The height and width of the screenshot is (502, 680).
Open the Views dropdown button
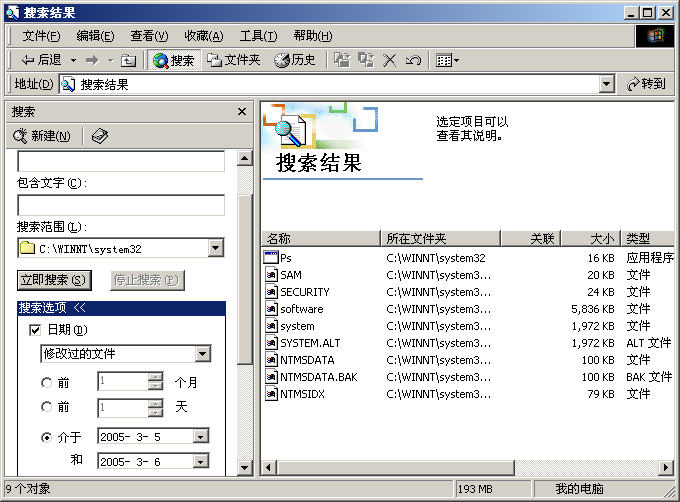coord(447,60)
